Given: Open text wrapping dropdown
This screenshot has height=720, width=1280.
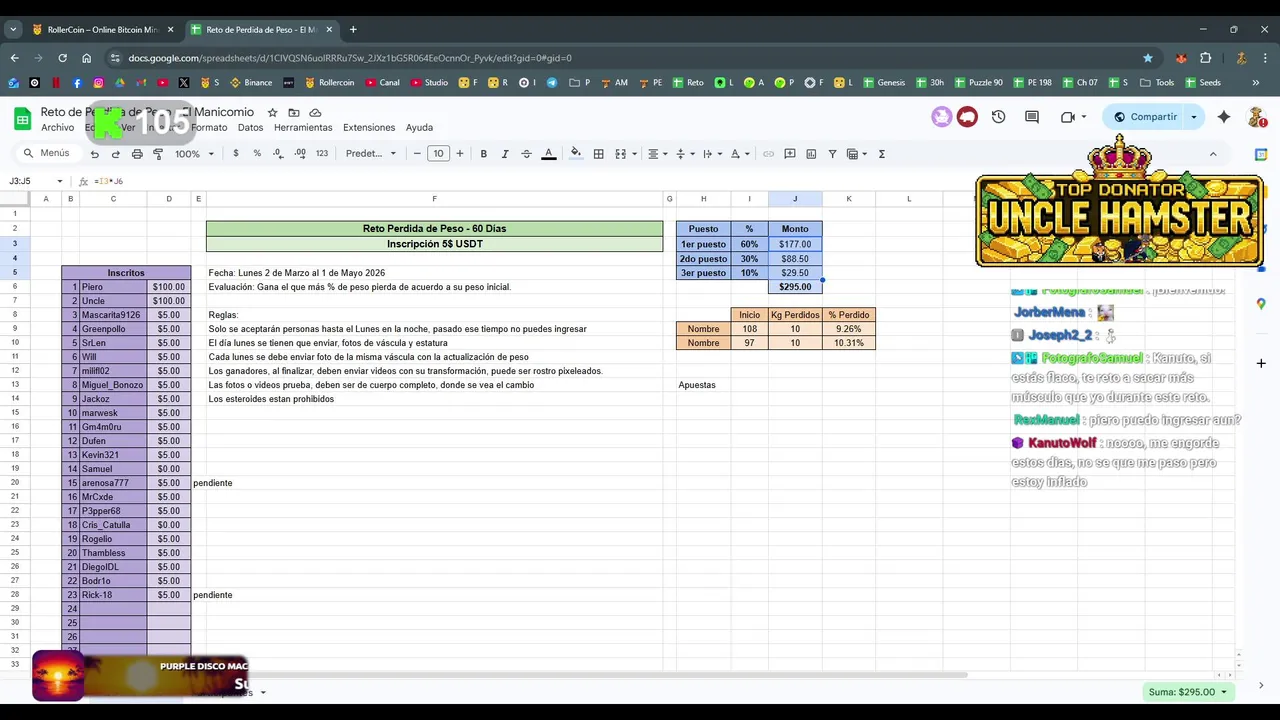Looking at the screenshot, I should pos(711,154).
